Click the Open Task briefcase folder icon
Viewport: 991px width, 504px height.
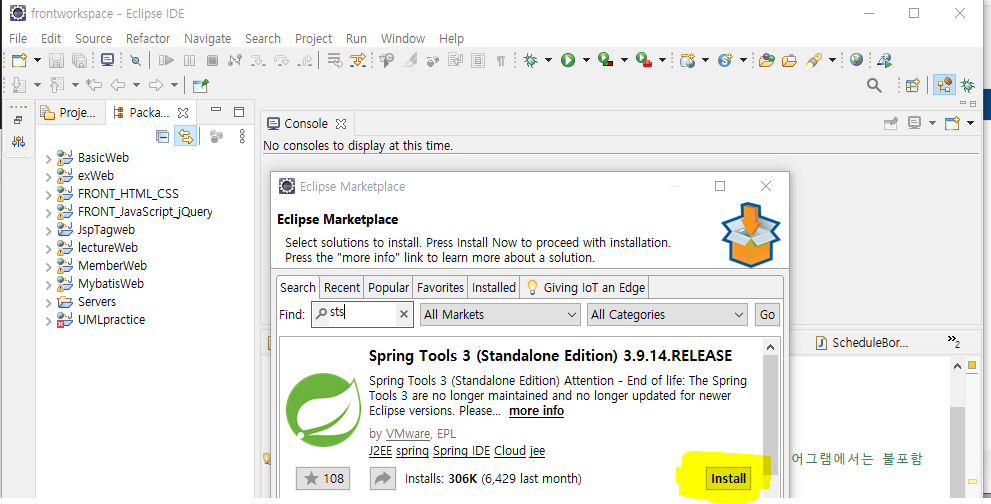click(789, 60)
